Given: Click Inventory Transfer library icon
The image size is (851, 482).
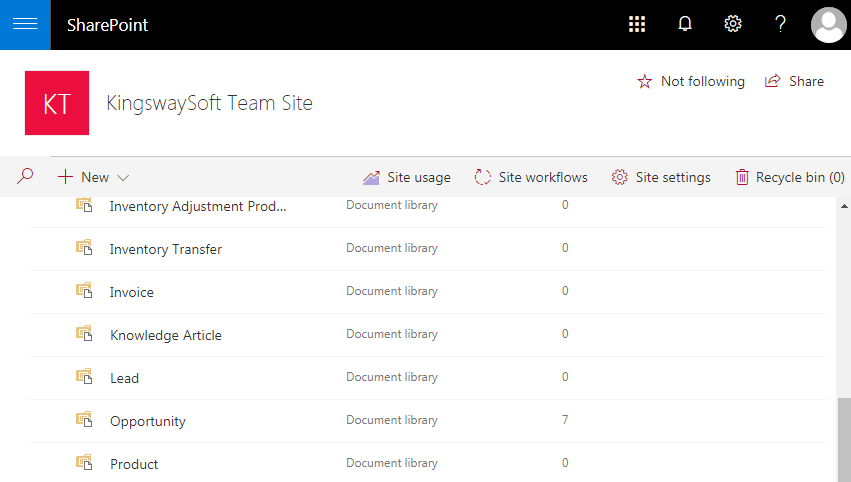Looking at the screenshot, I should click(x=84, y=248).
